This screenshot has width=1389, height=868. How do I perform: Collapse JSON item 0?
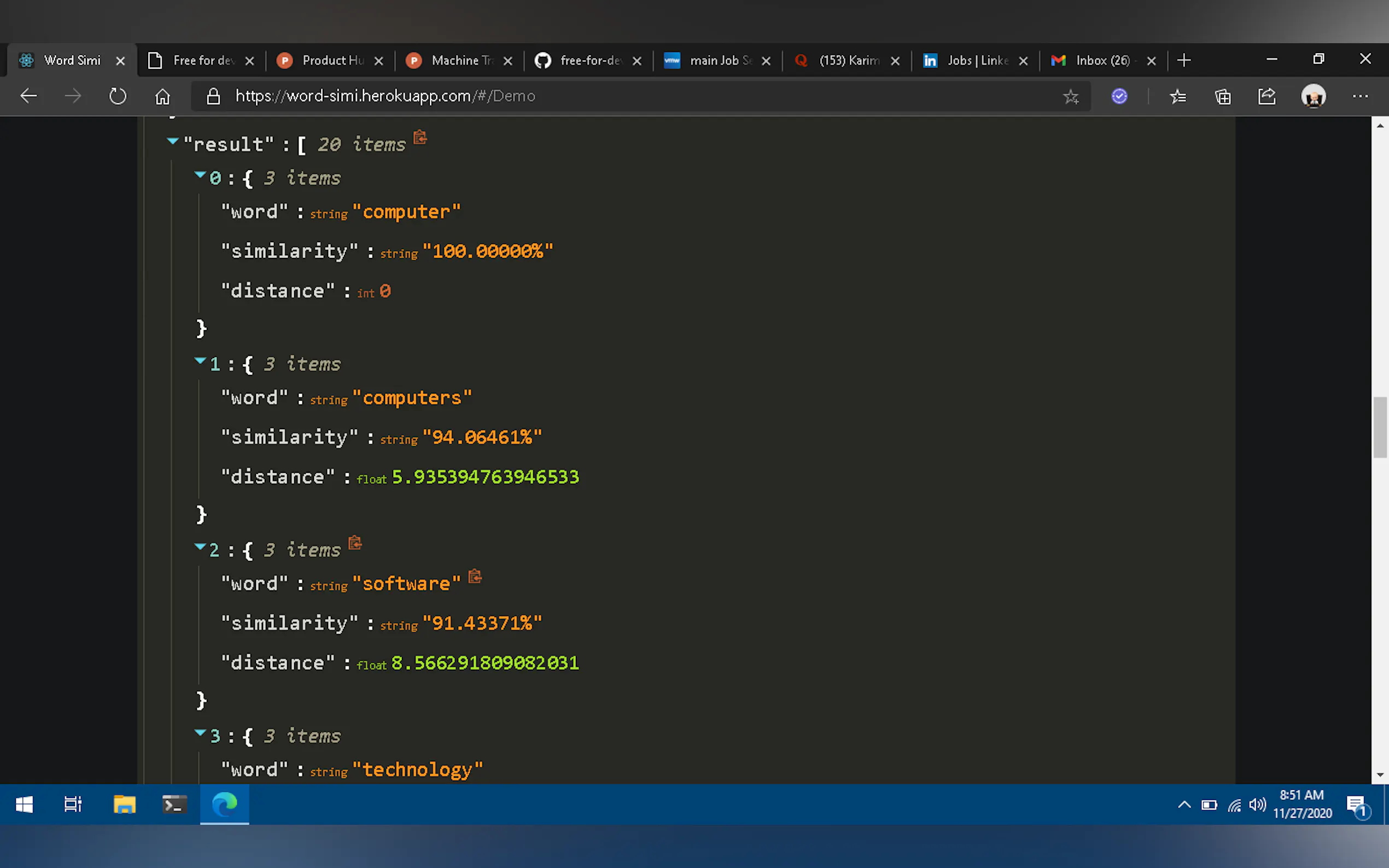click(200, 174)
